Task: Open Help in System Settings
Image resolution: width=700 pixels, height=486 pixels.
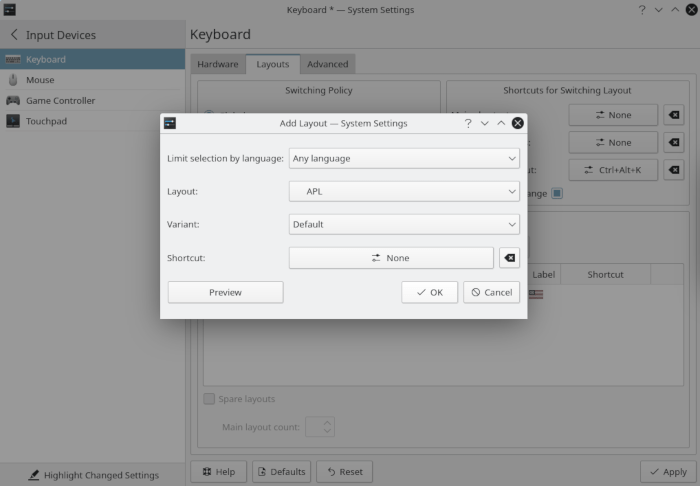Action: [219, 472]
